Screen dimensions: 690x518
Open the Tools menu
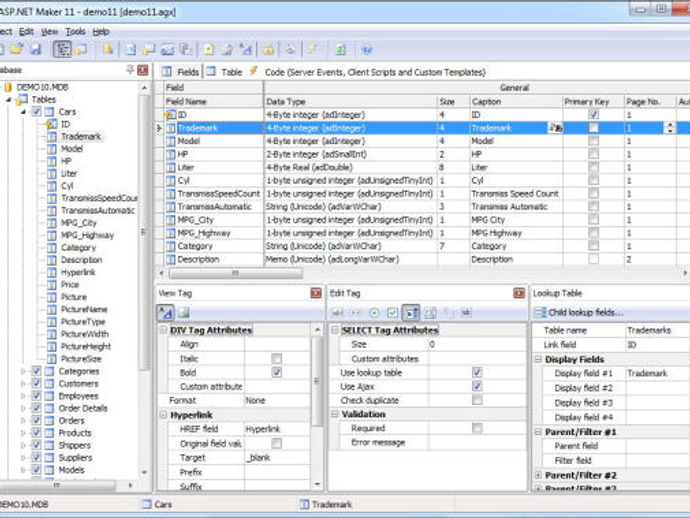coord(75,32)
